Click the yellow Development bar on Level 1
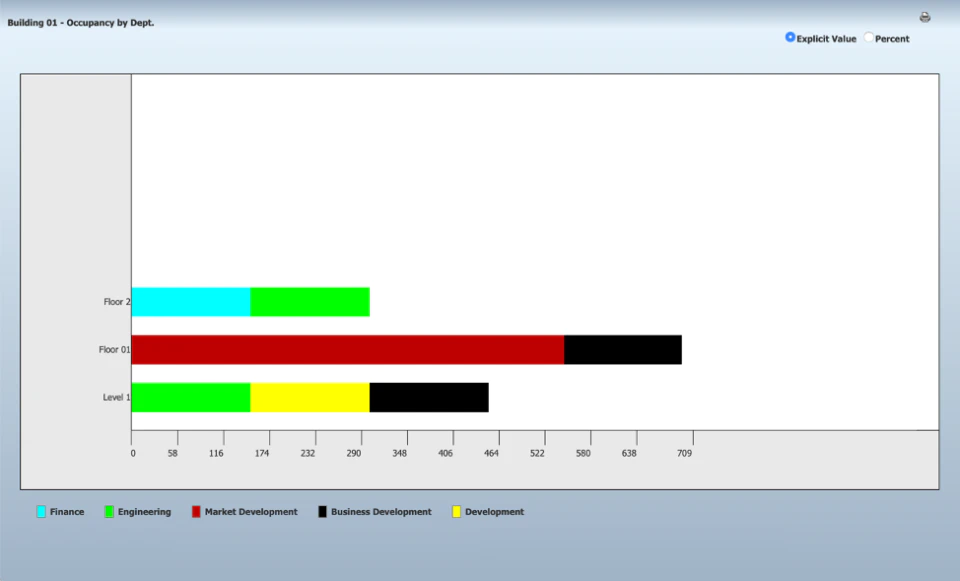The image size is (960, 581). point(310,397)
